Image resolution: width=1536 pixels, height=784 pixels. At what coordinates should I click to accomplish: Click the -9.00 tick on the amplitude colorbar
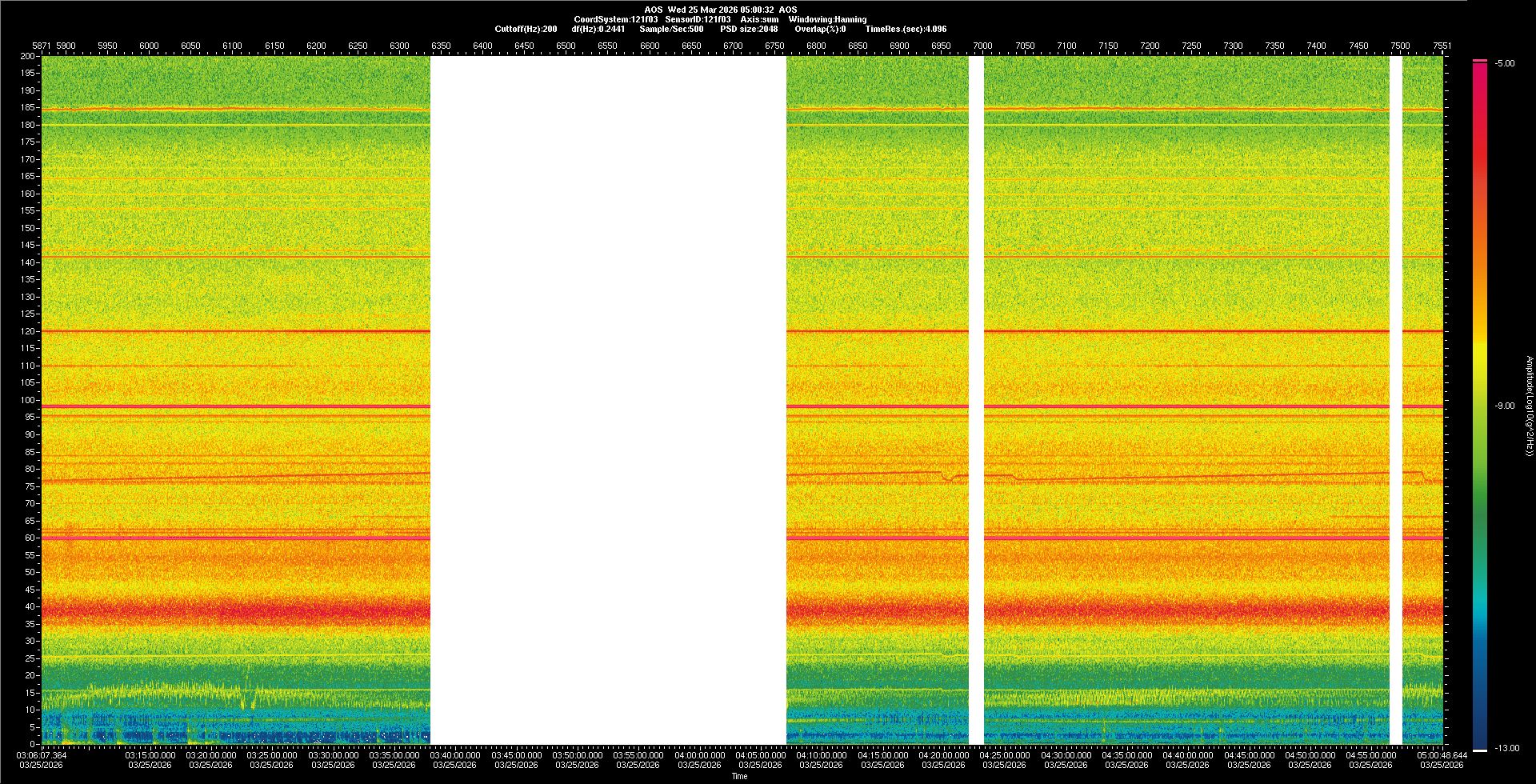[x=1505, y=406]
